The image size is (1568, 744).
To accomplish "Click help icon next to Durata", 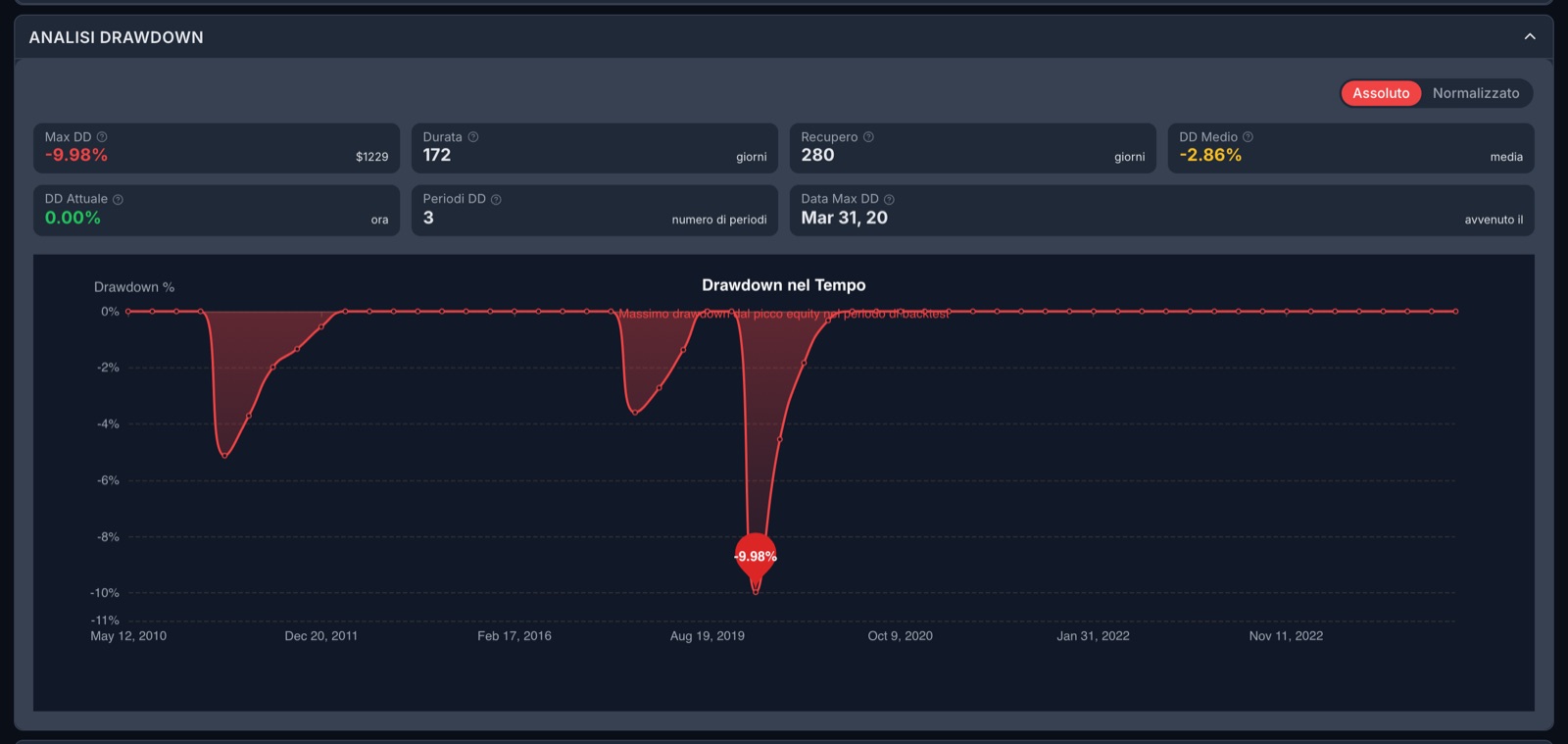I will pos(473,137).
